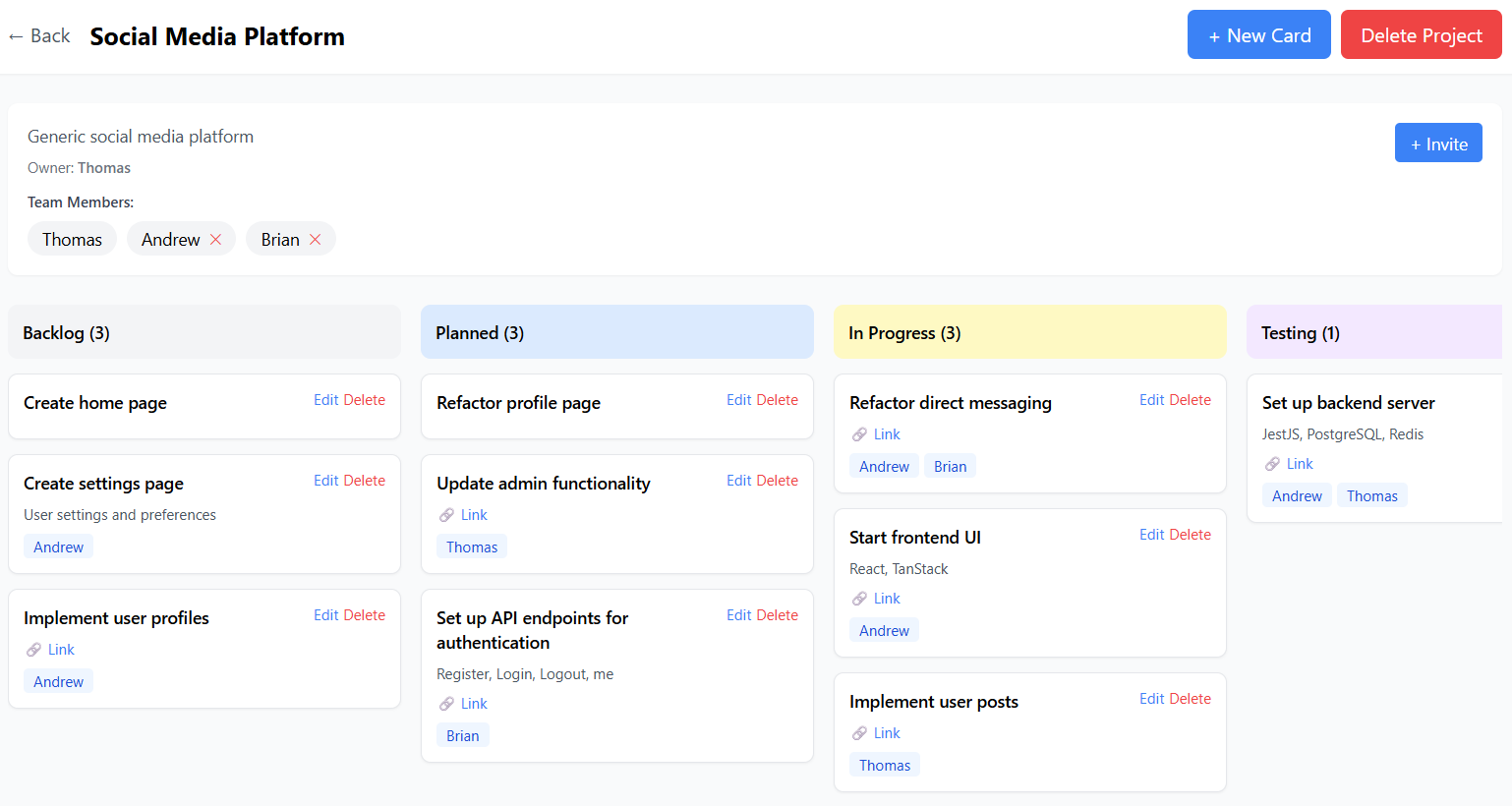Remove Andrew from team members
This screenshot has height=806, width=1512.
(x=215, y=238)
